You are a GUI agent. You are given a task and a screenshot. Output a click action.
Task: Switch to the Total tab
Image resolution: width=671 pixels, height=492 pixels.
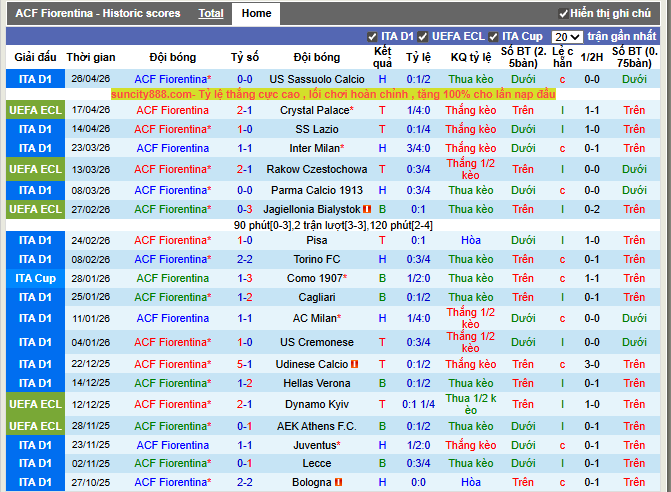coord(211,13)
